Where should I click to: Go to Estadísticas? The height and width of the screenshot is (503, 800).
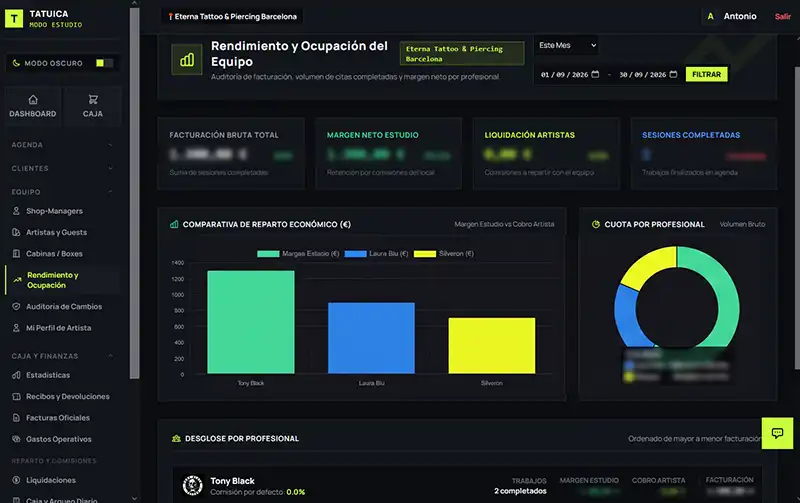[x=48, y=375]
